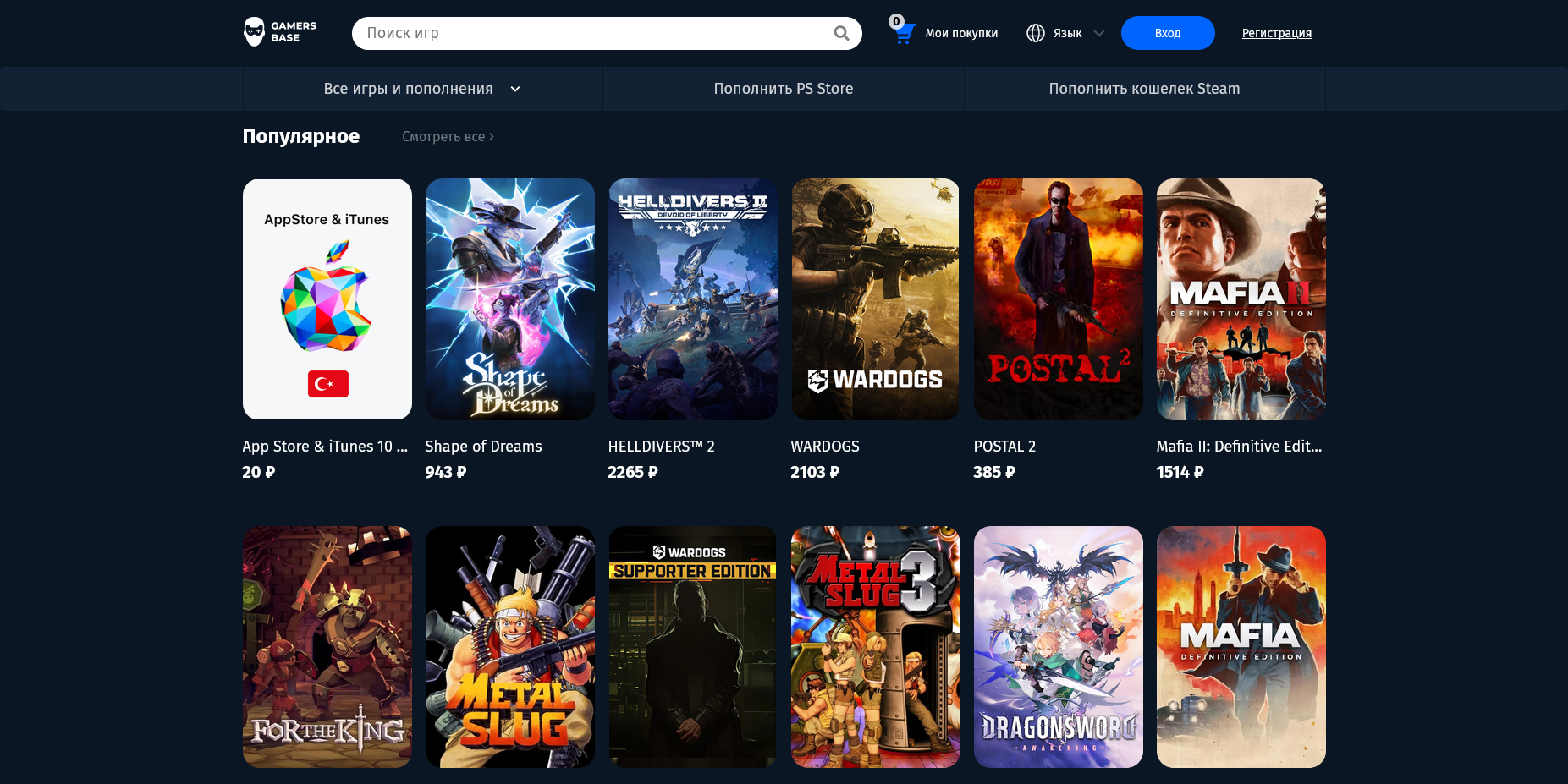1568x784 pixels.
Task: Click the POSTAL 2 title text
Action: tap(1004, 447)
